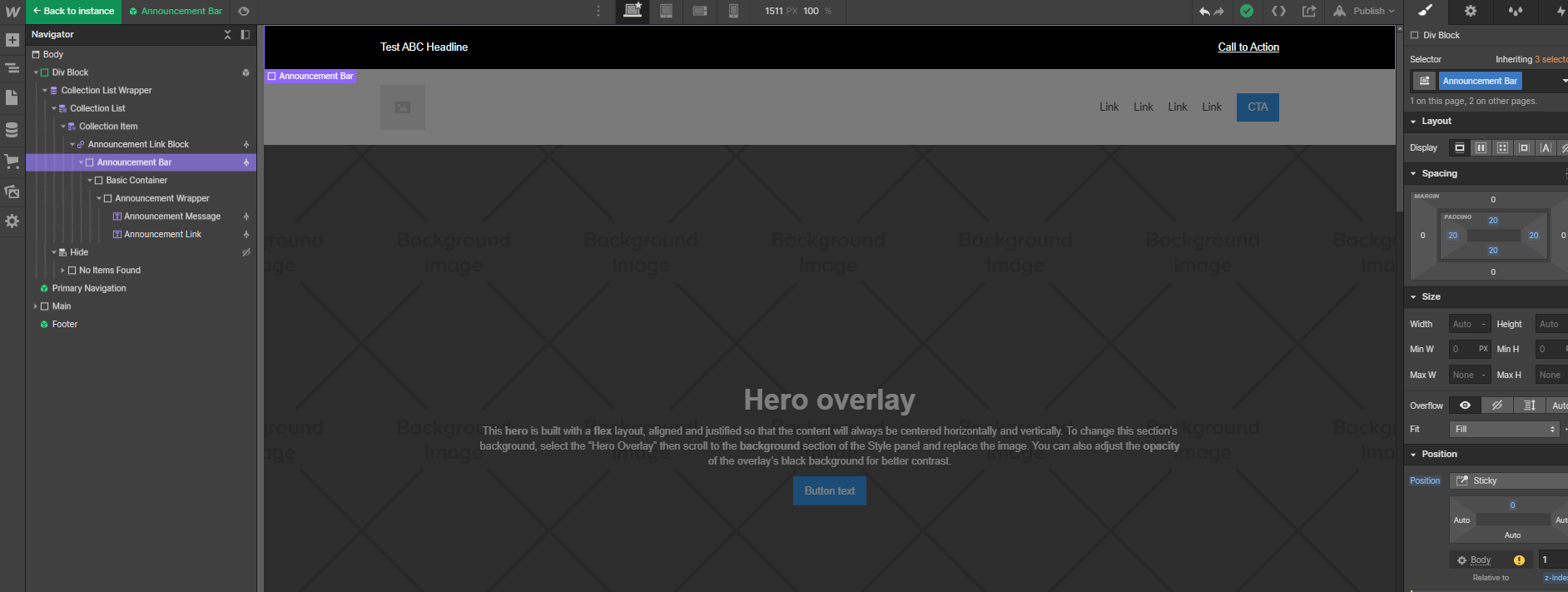
Task: Collapse Announcement Link Block node
Action: tap(72, 144)
